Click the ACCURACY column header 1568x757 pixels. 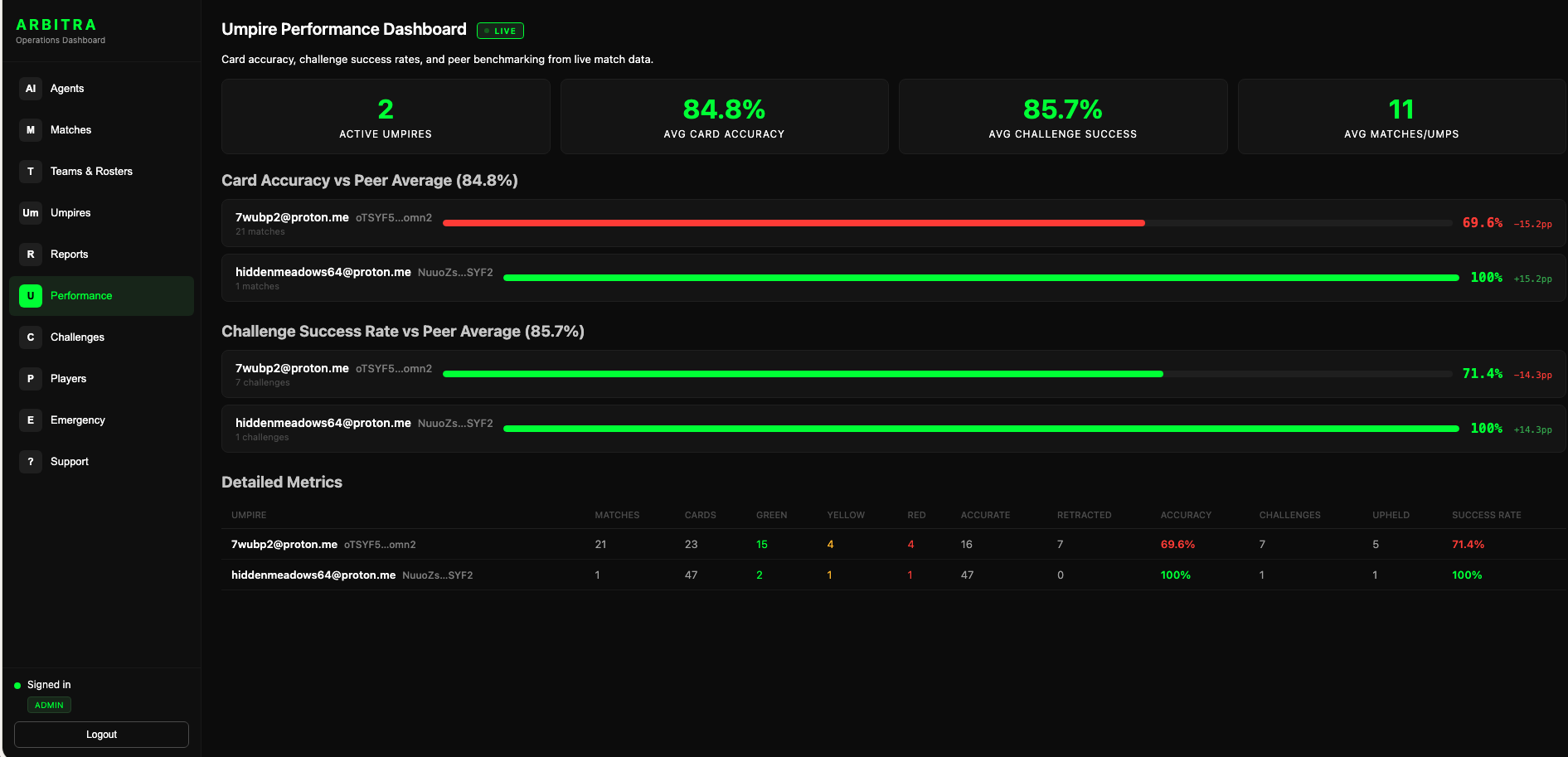coord(1186,515)
